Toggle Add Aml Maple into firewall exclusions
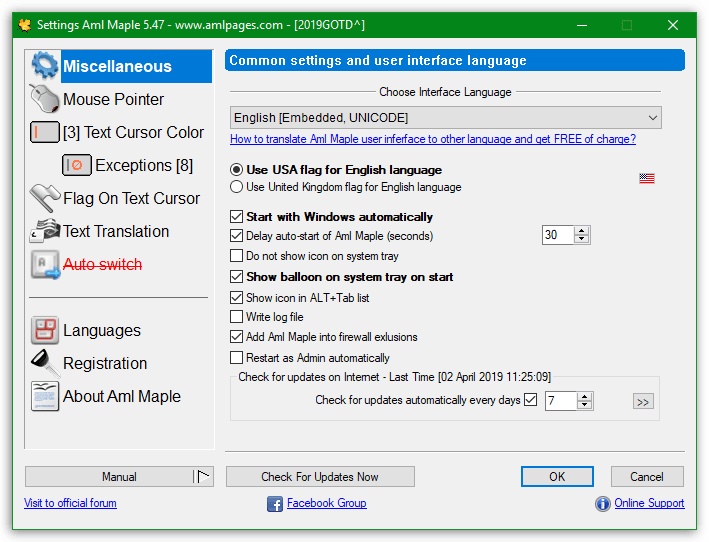Viewport: 709px width, 542px height. (236, 337)
